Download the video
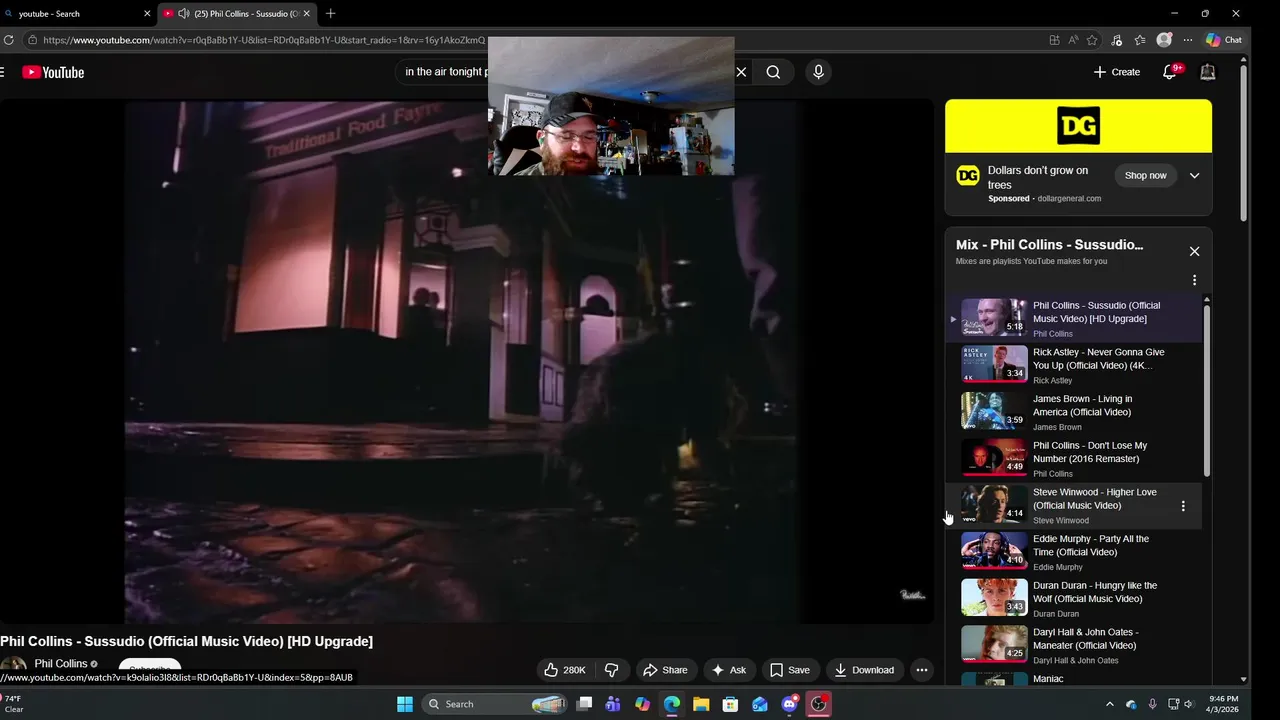The height and width of the screenshot is (720, 1280). pyautogui.click(x=865, y=670)
